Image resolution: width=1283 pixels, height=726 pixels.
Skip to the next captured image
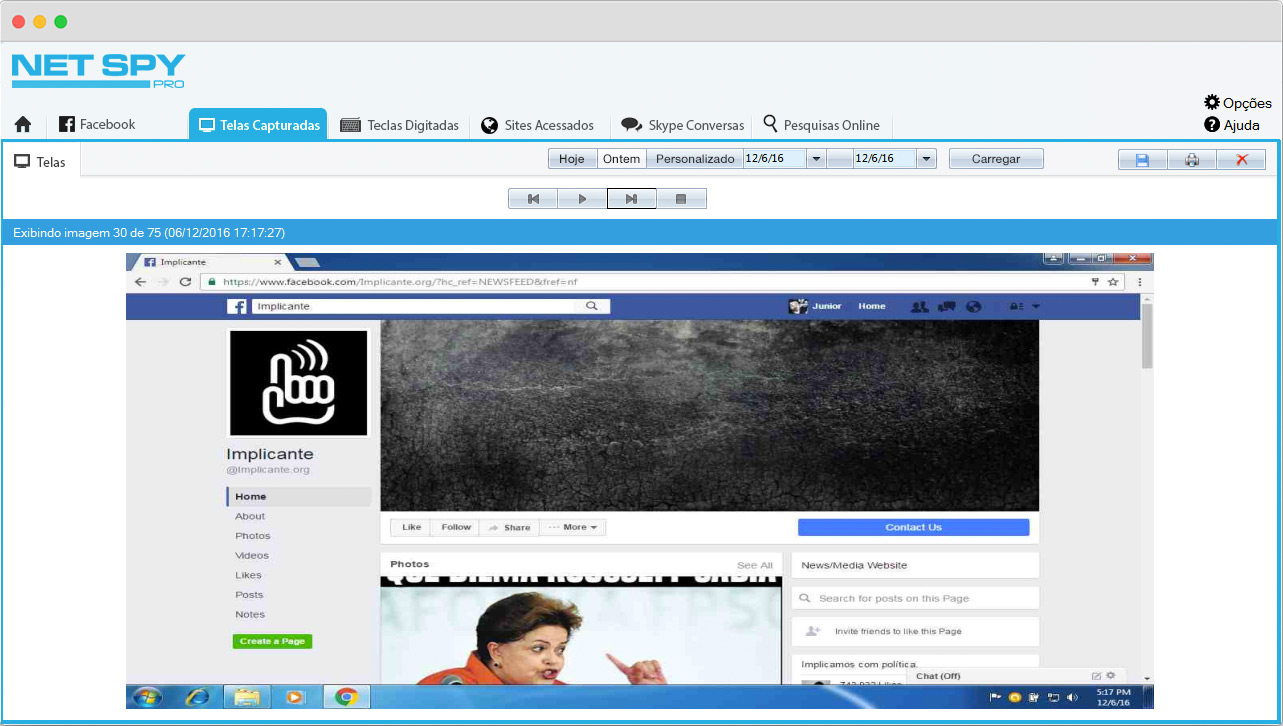click(631, 199)
